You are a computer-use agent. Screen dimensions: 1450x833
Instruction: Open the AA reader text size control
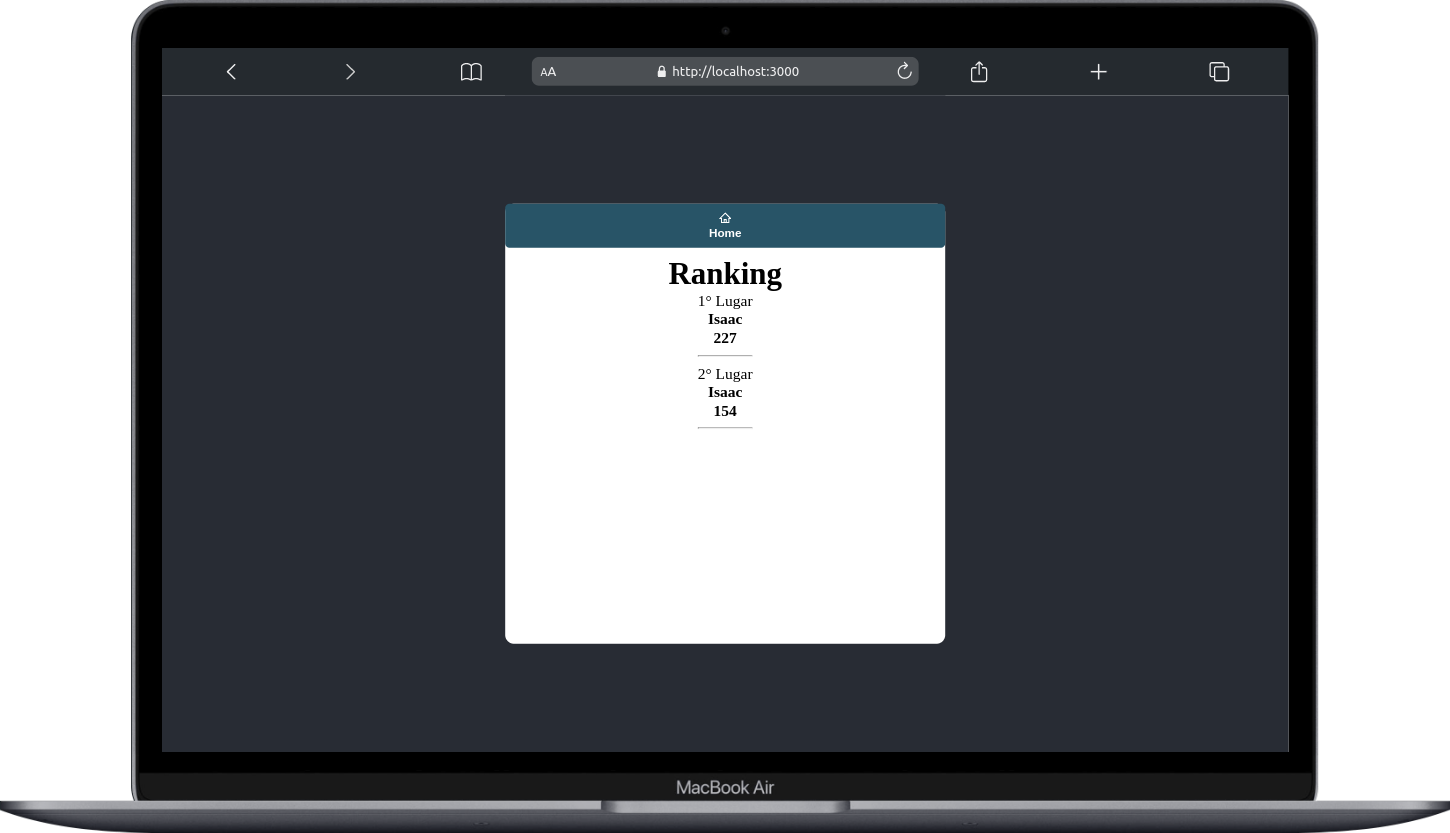coord(548,72)
